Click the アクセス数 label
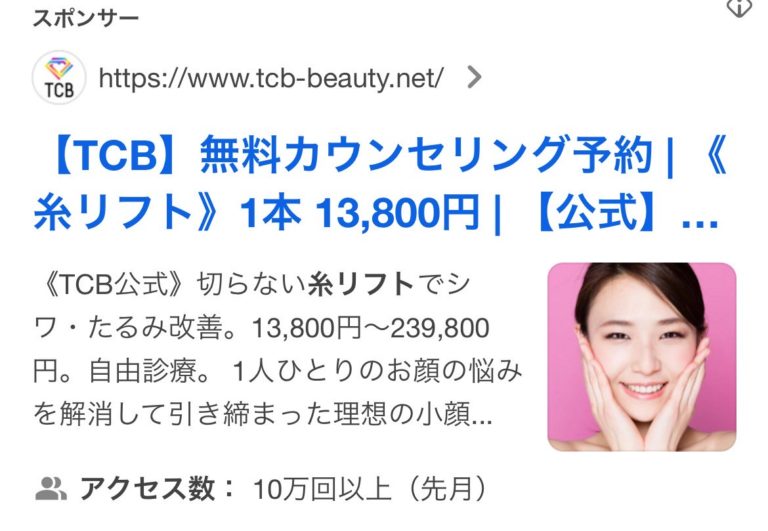This screenshot has height=531, width=768. [147, 488]
